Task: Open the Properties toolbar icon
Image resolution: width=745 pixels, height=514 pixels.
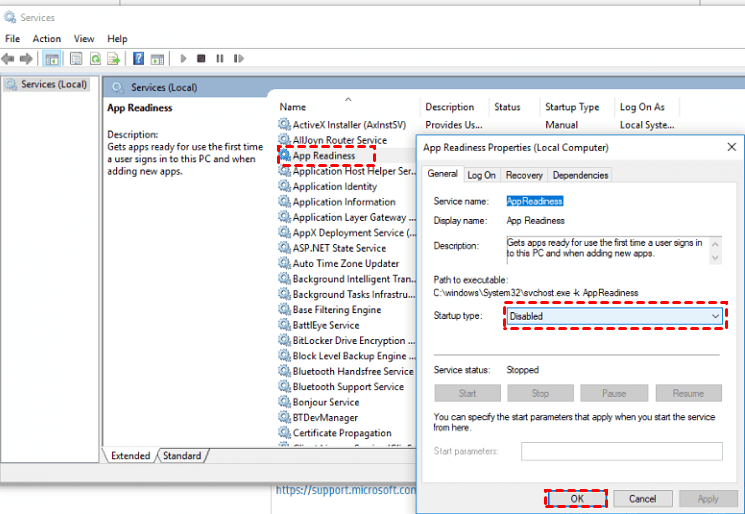Action: click(x=76, y=58)
